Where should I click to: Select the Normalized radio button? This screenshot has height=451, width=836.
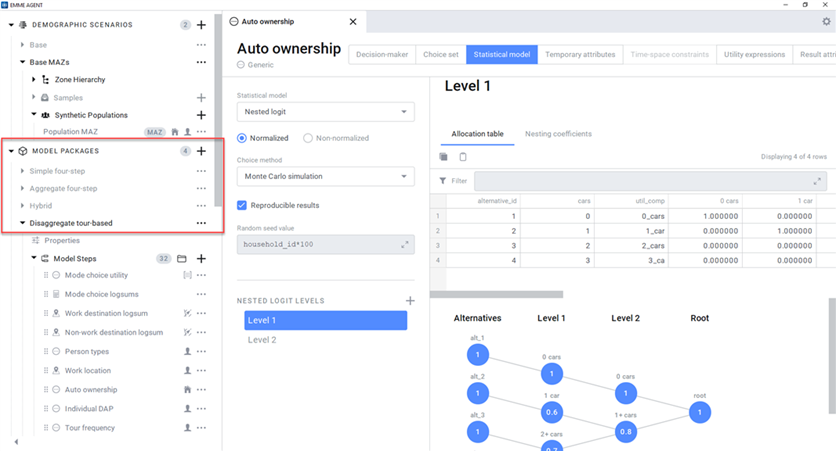click(x=242, y=138)
